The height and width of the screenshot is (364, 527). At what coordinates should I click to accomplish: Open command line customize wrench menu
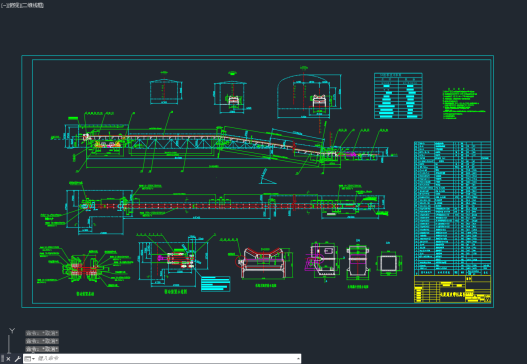(17, 359)
